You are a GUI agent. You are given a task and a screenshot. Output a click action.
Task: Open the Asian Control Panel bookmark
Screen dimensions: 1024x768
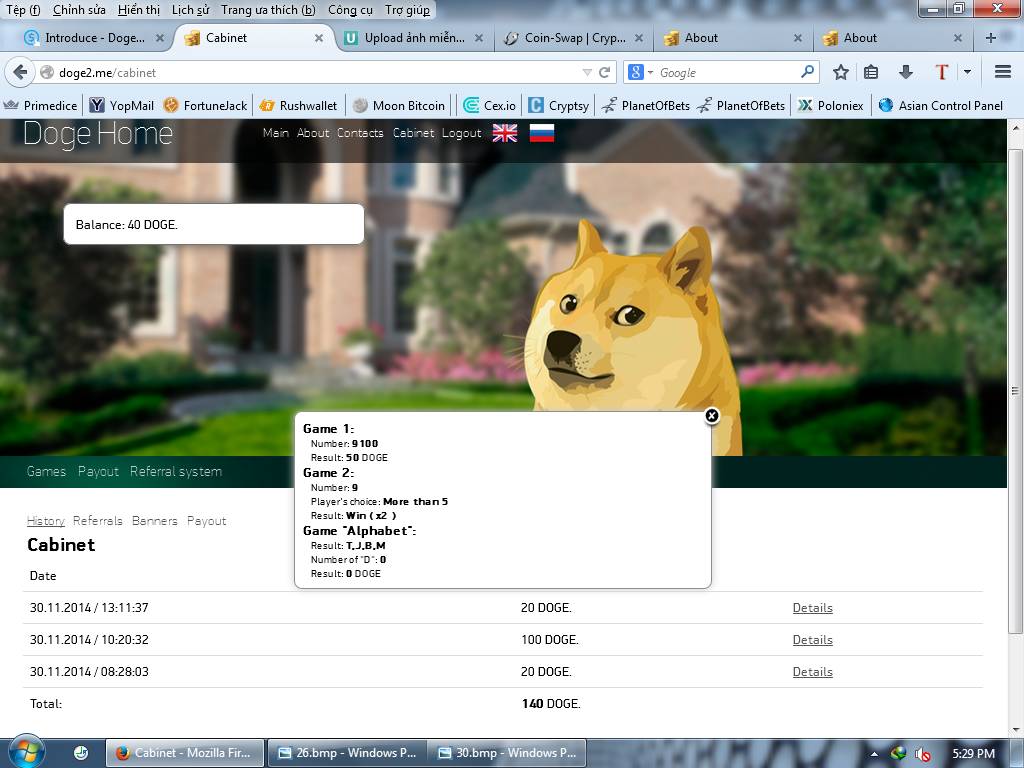pos(940,105)
